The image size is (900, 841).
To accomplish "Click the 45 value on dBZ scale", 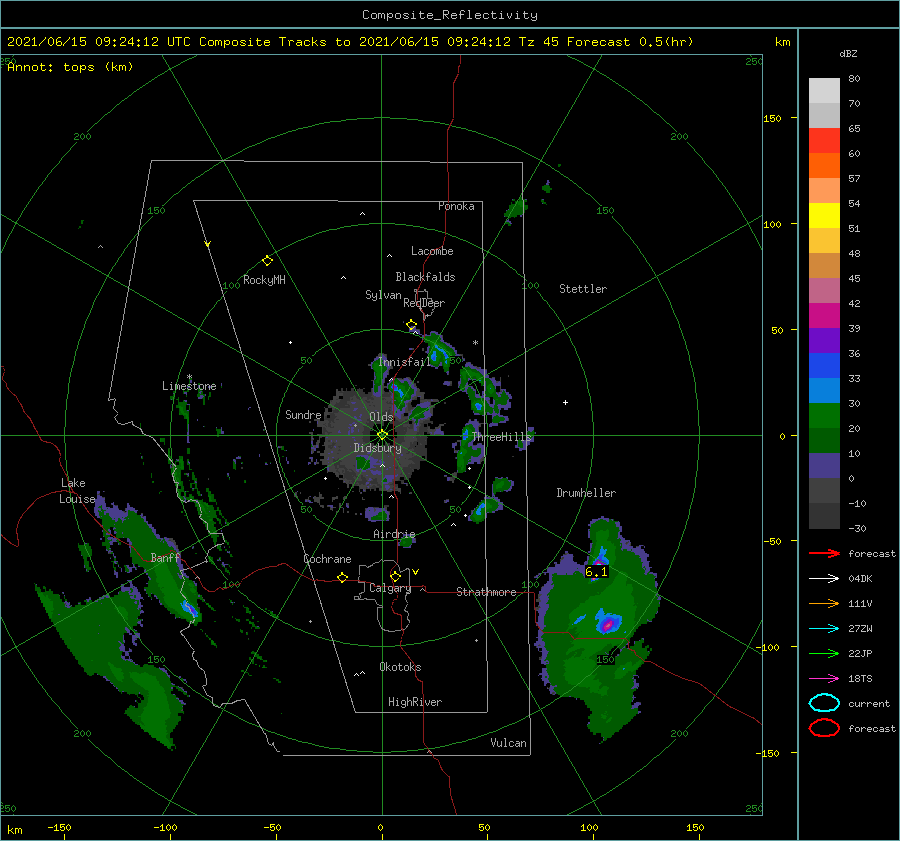I will coord(854,278).
